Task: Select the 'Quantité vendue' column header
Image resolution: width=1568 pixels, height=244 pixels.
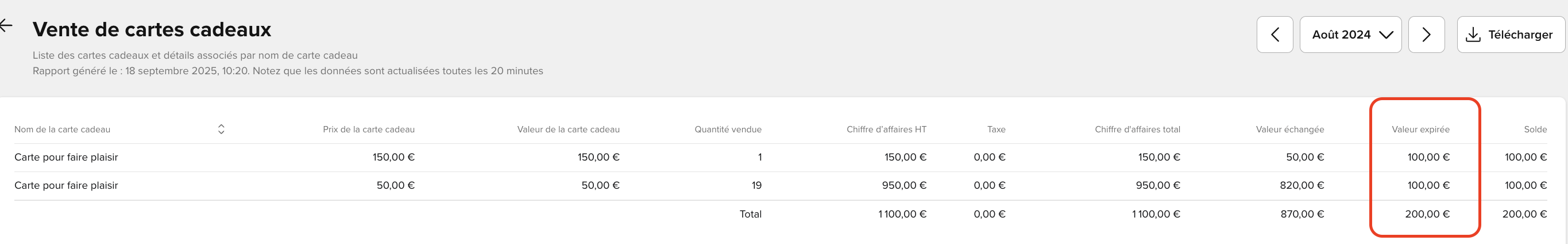Action: tap(728, 129)
